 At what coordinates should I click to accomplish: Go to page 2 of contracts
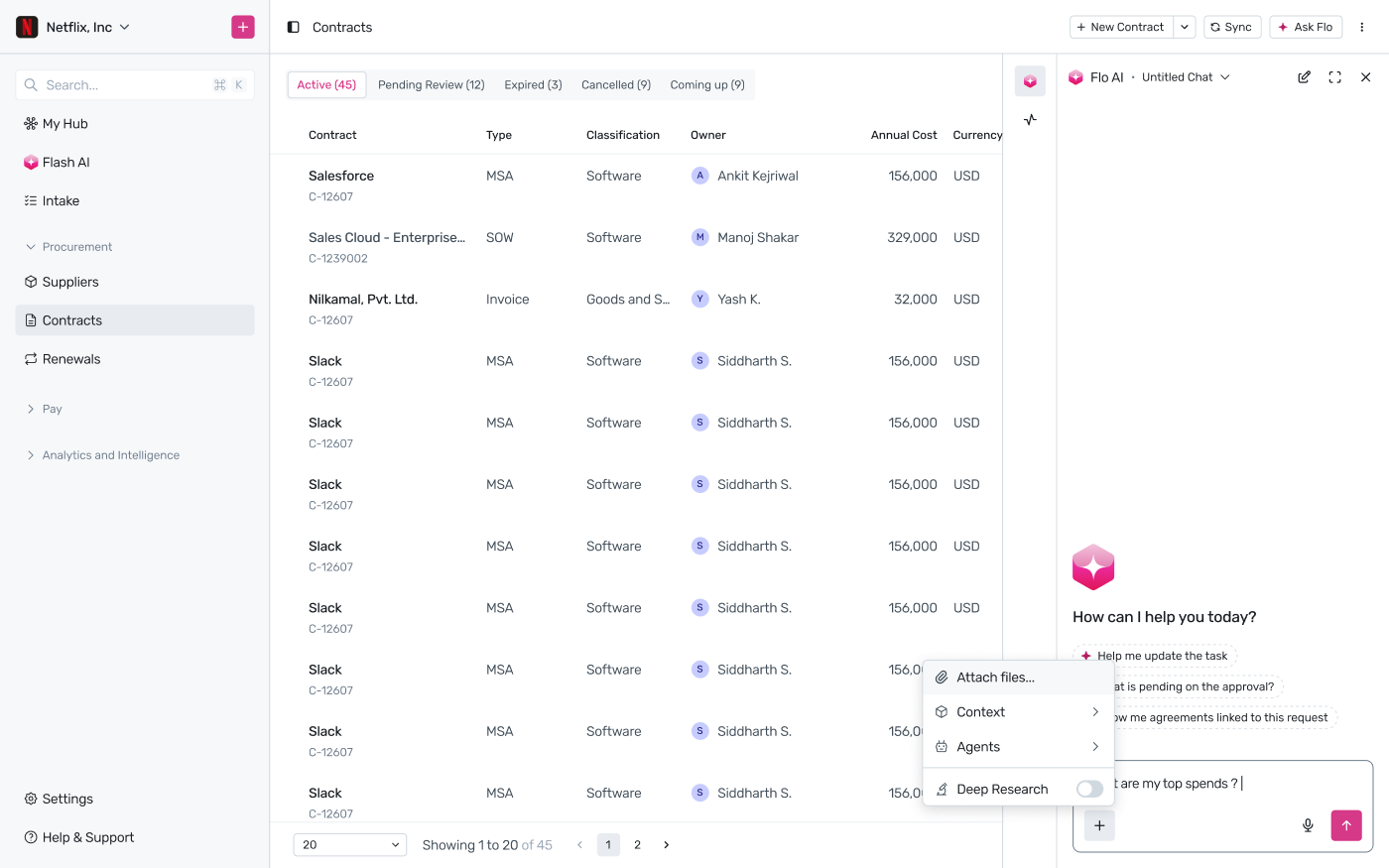637,845
